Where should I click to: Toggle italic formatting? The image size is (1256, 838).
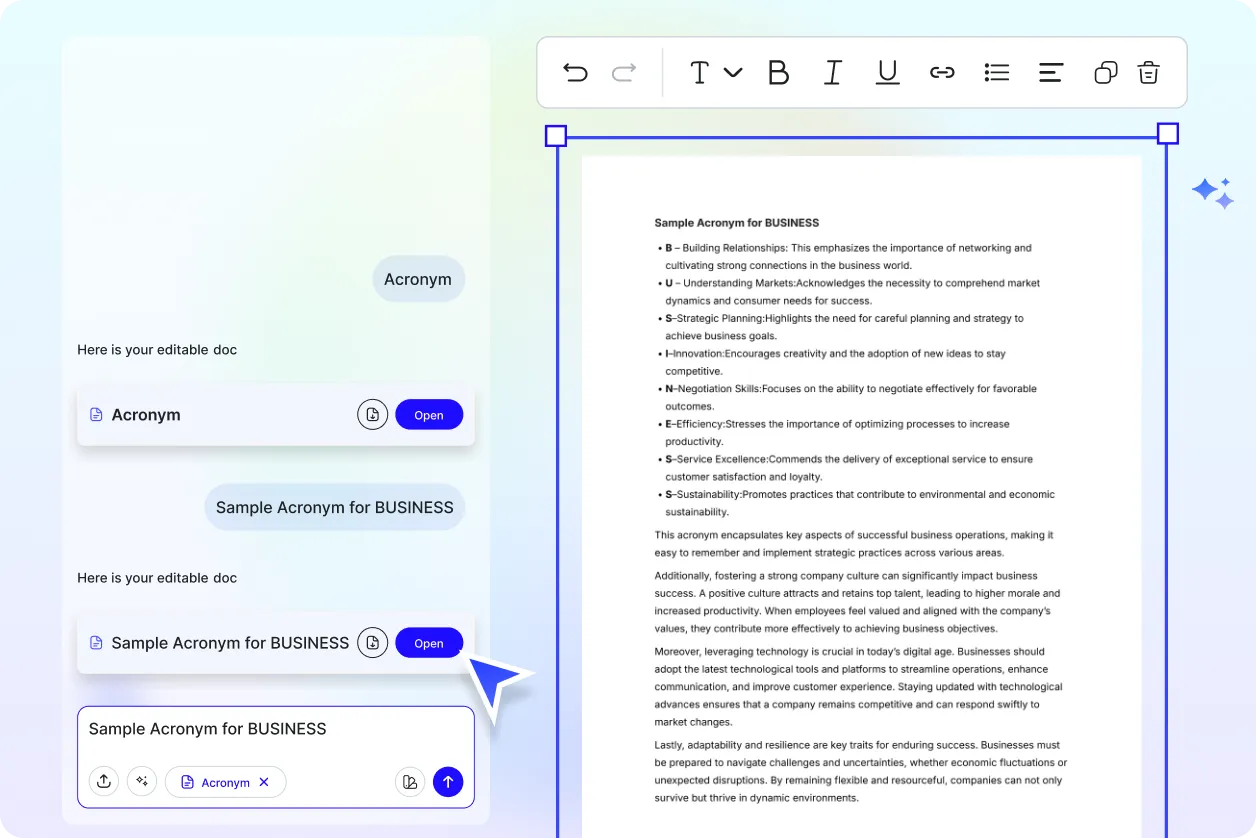pyautogui.click(x=833, y=72)
